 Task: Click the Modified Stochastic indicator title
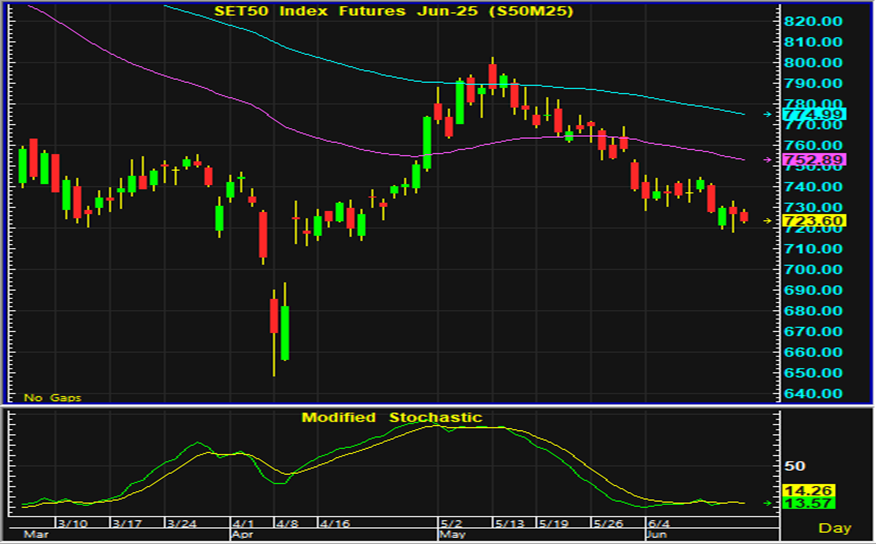coord(392,417)
